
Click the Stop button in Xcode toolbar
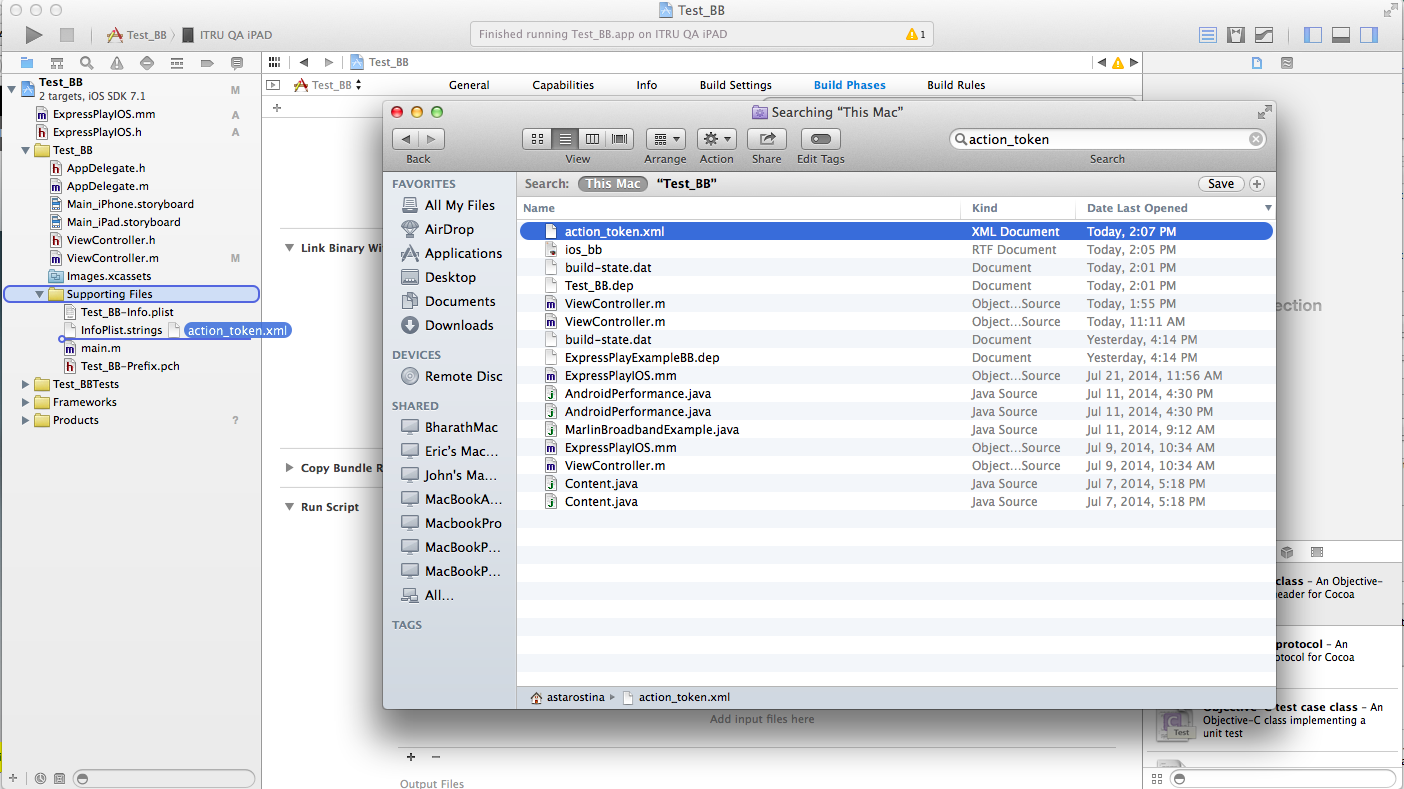tap(67, 35)
